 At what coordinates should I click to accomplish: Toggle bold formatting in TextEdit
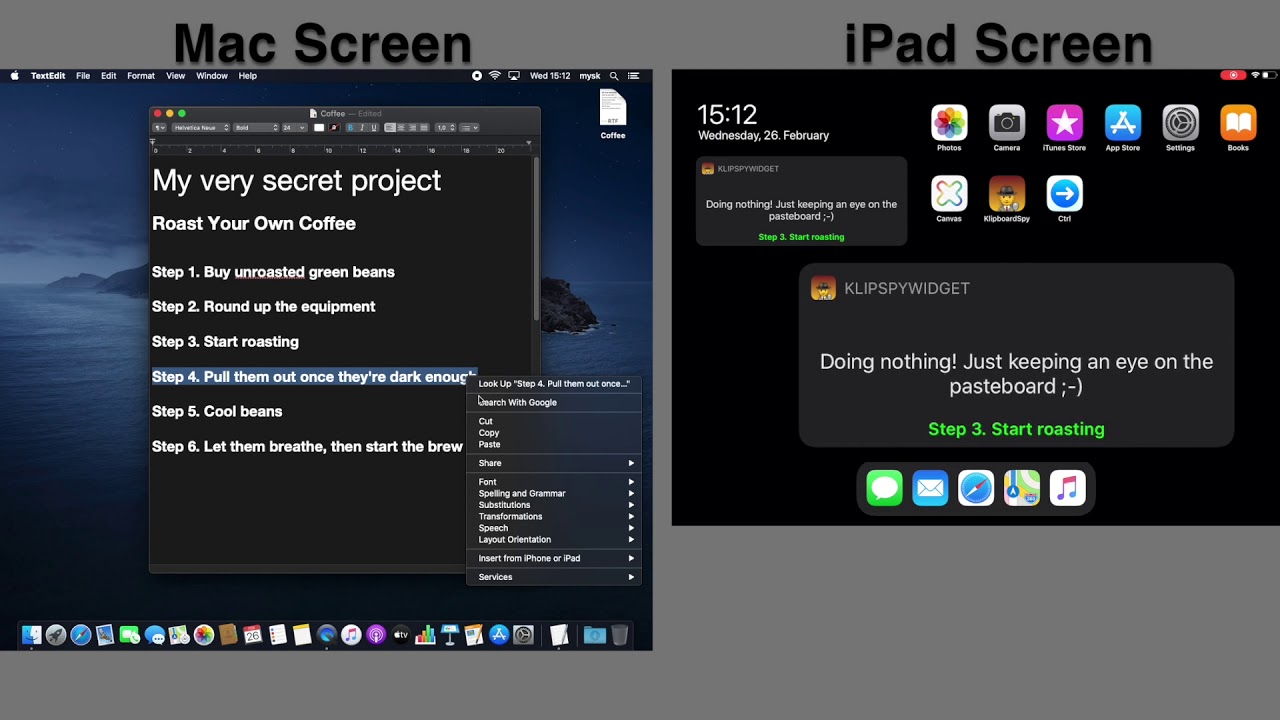350,127
